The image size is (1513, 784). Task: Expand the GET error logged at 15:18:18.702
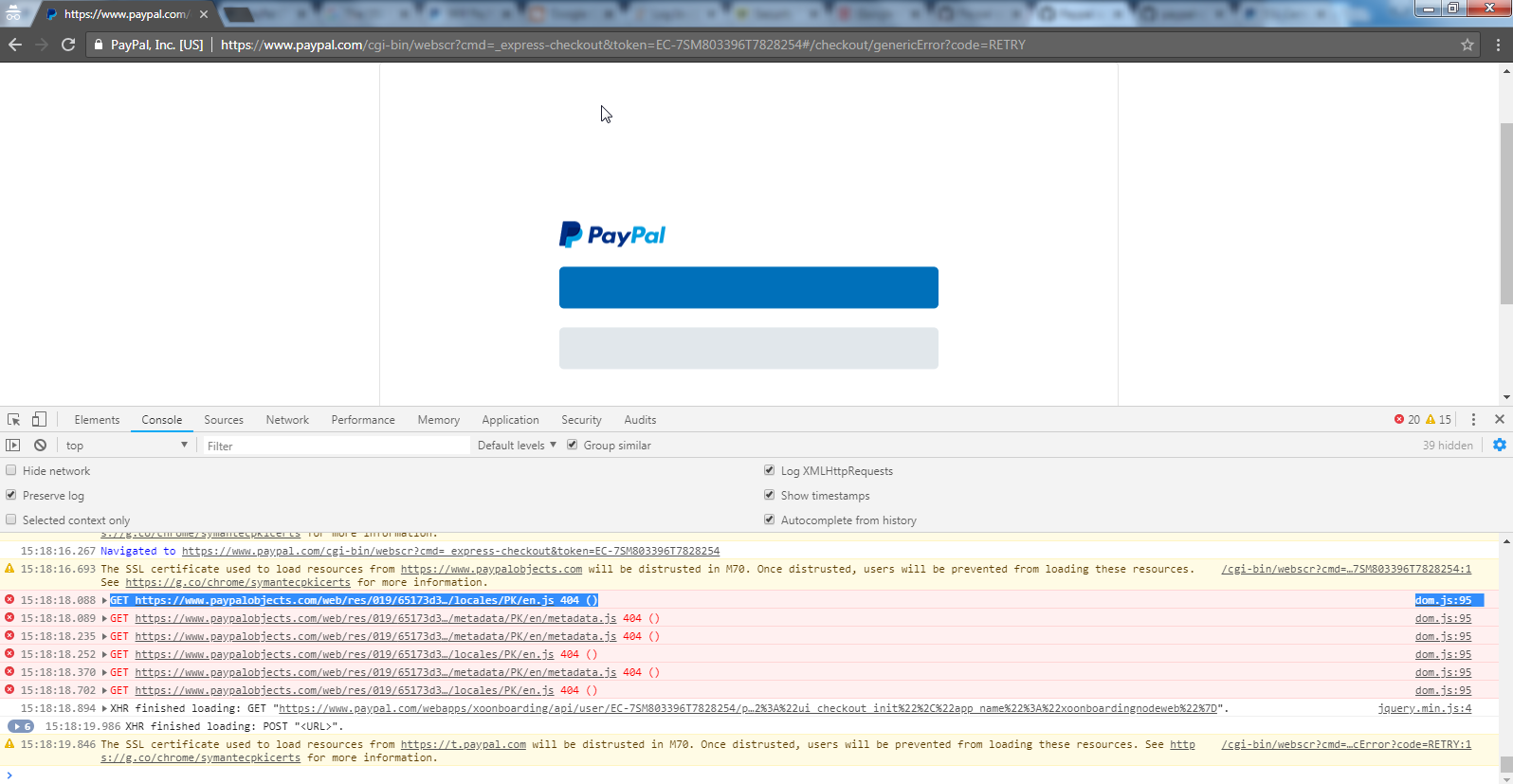tap(104, 690)
